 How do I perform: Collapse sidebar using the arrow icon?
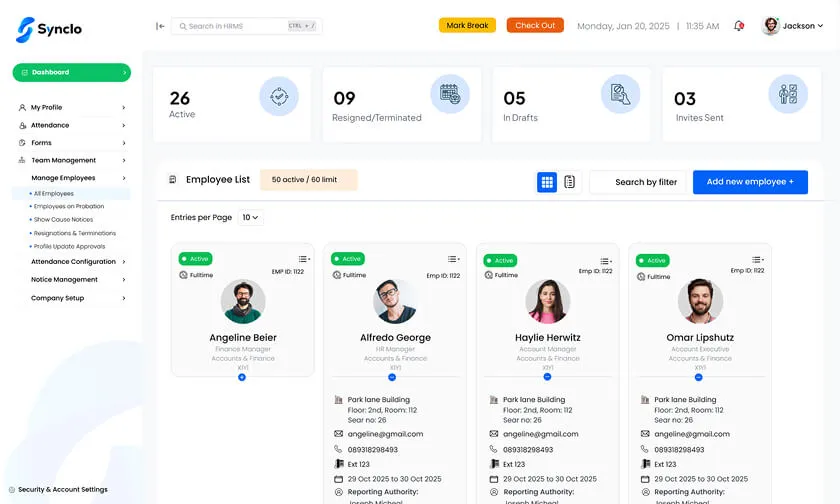coord(160,26)
